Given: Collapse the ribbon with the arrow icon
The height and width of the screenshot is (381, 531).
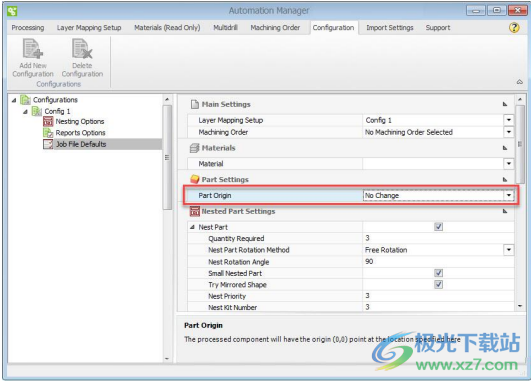Looking at the screenshot, I should 519,82.
